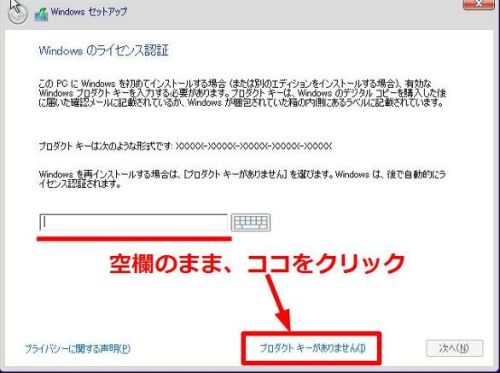Click the XXXXX-XXXXX product key format text
Viewport: 500px width, 373px height.
[x=254, y=146]
